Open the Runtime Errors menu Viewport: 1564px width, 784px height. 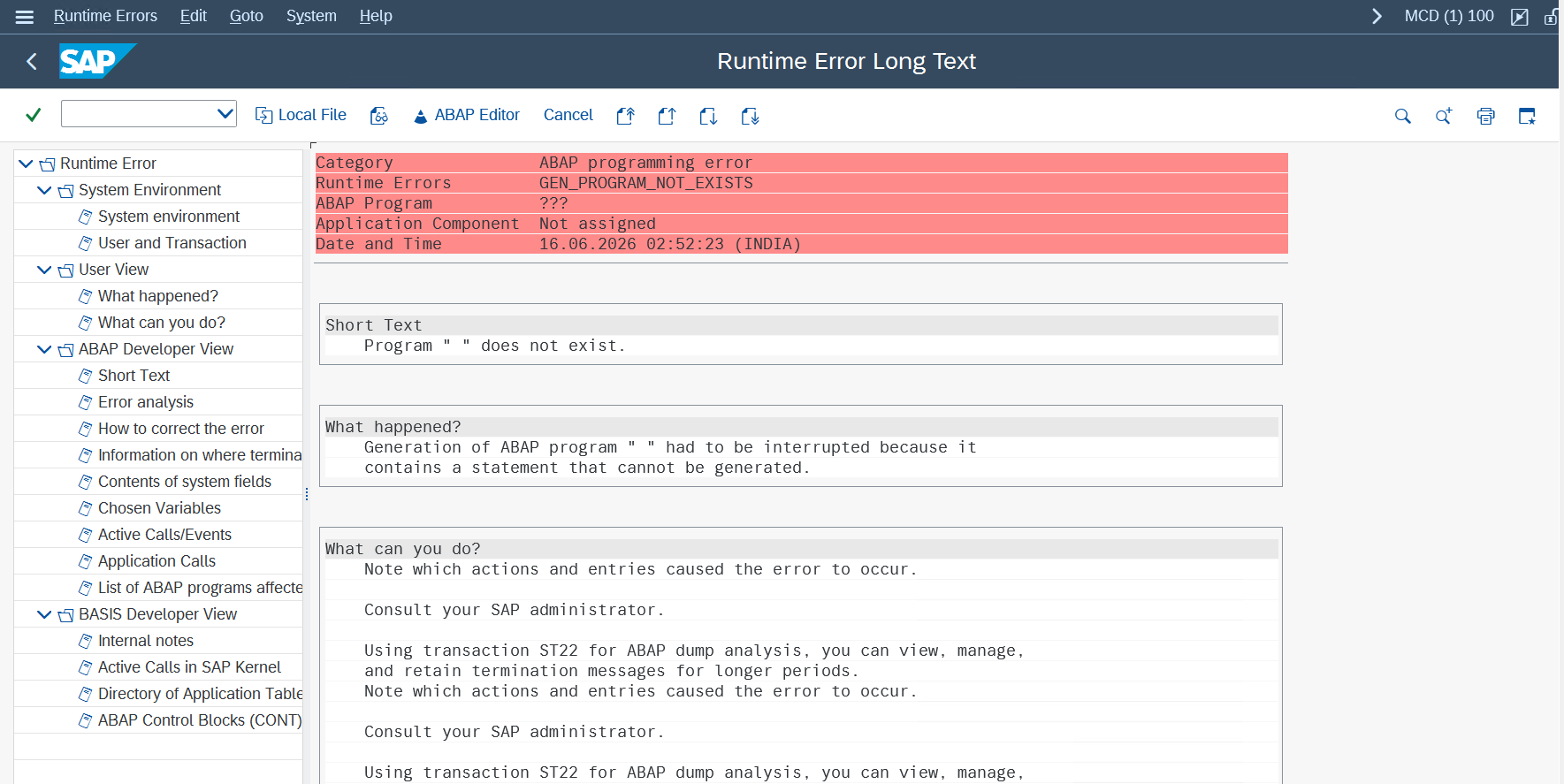tap(105, 16)
